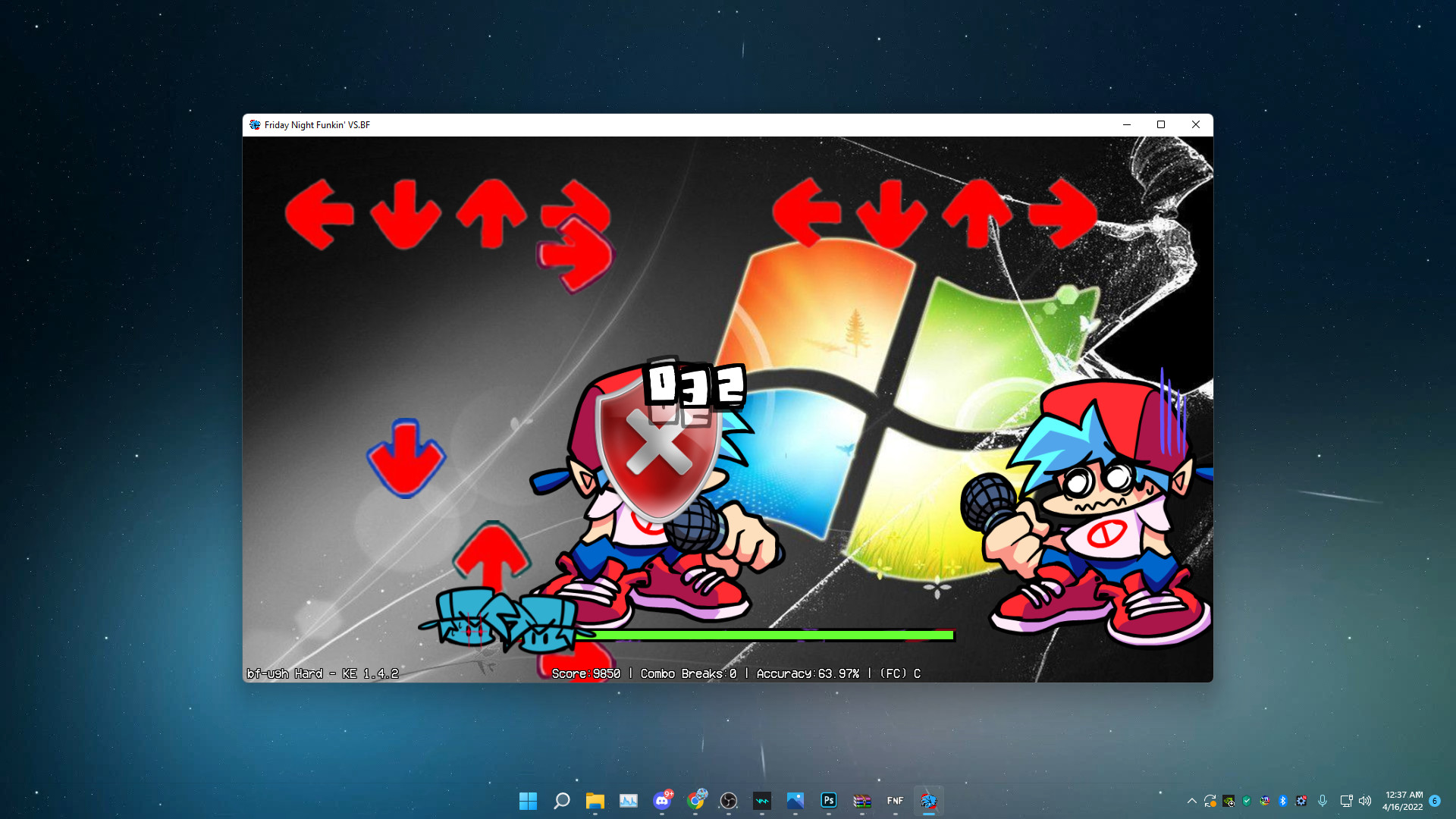1456x819 pixels.
Task: Switch to OBS Studio on the taskbar
Action: 729,801
